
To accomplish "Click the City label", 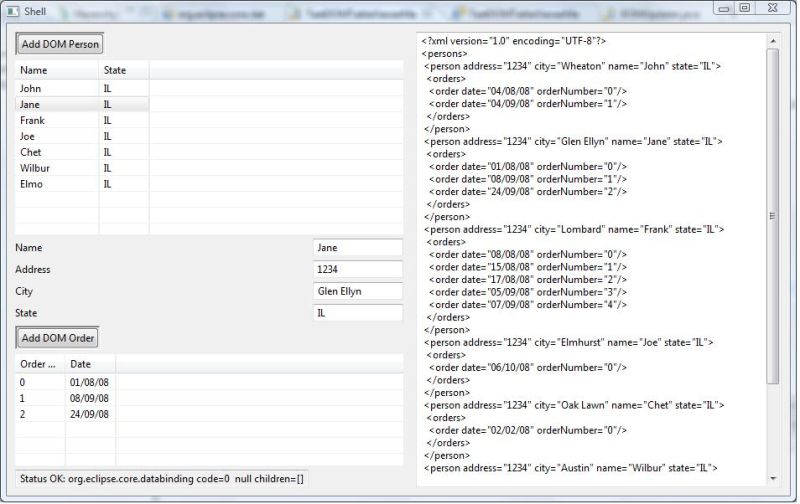I will tap(24, 291).
